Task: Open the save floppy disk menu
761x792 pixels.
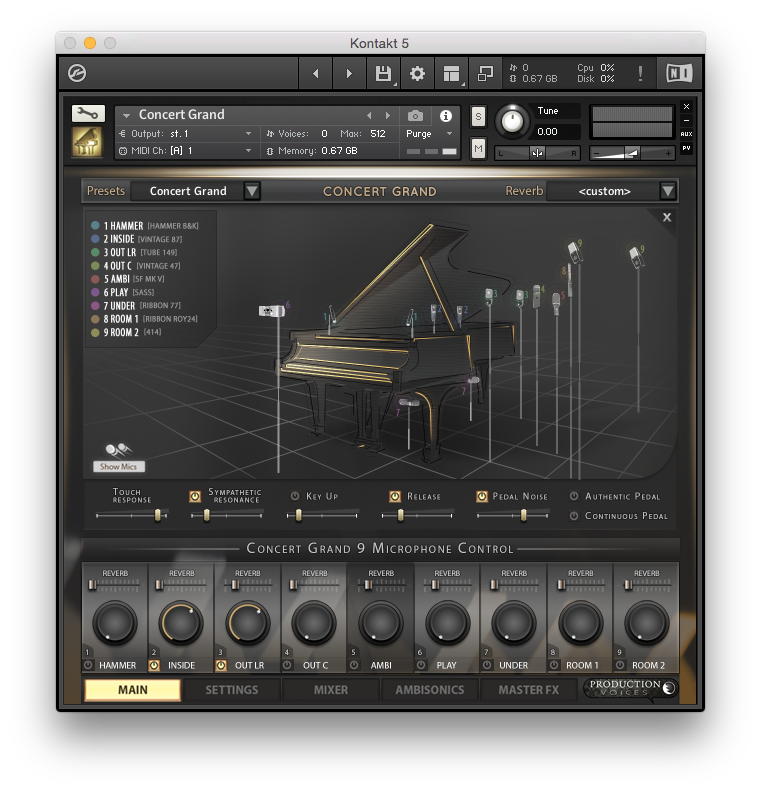Action: point(384,74)
